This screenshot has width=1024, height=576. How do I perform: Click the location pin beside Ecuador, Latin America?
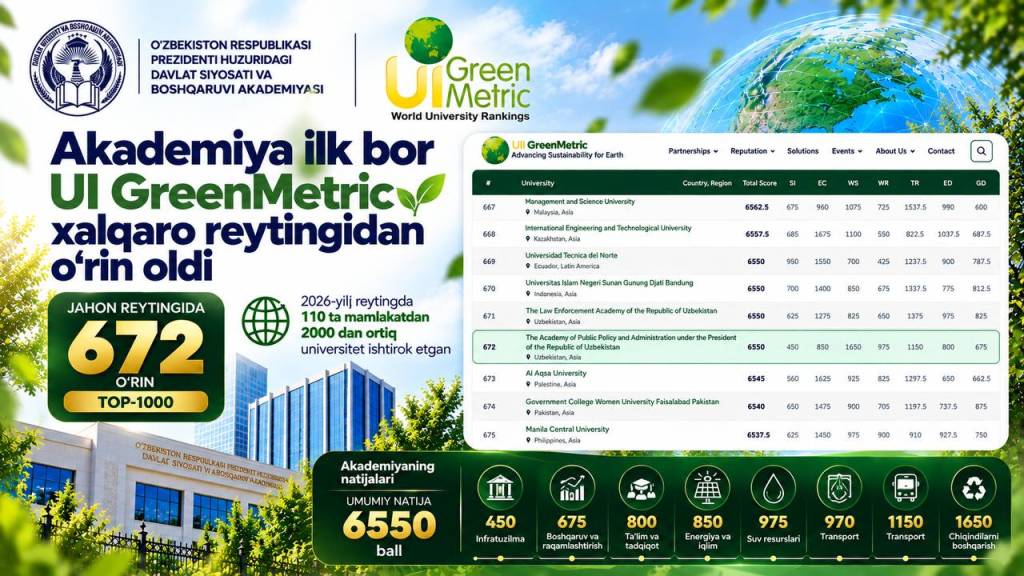click(528, 266)
